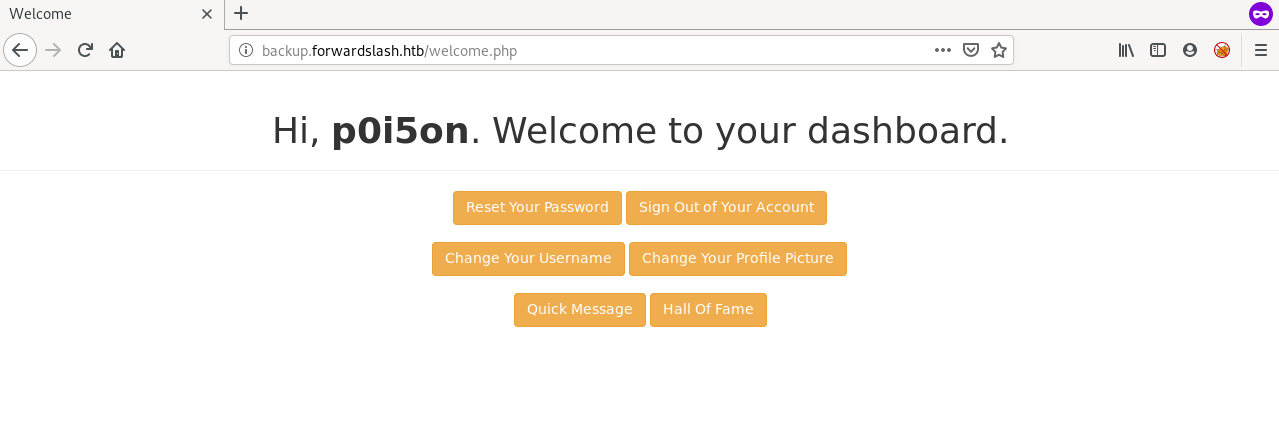Open the Hall Of Fame page
The height and width of the screenshot is (430, 1279).
[x=708, y=310]
